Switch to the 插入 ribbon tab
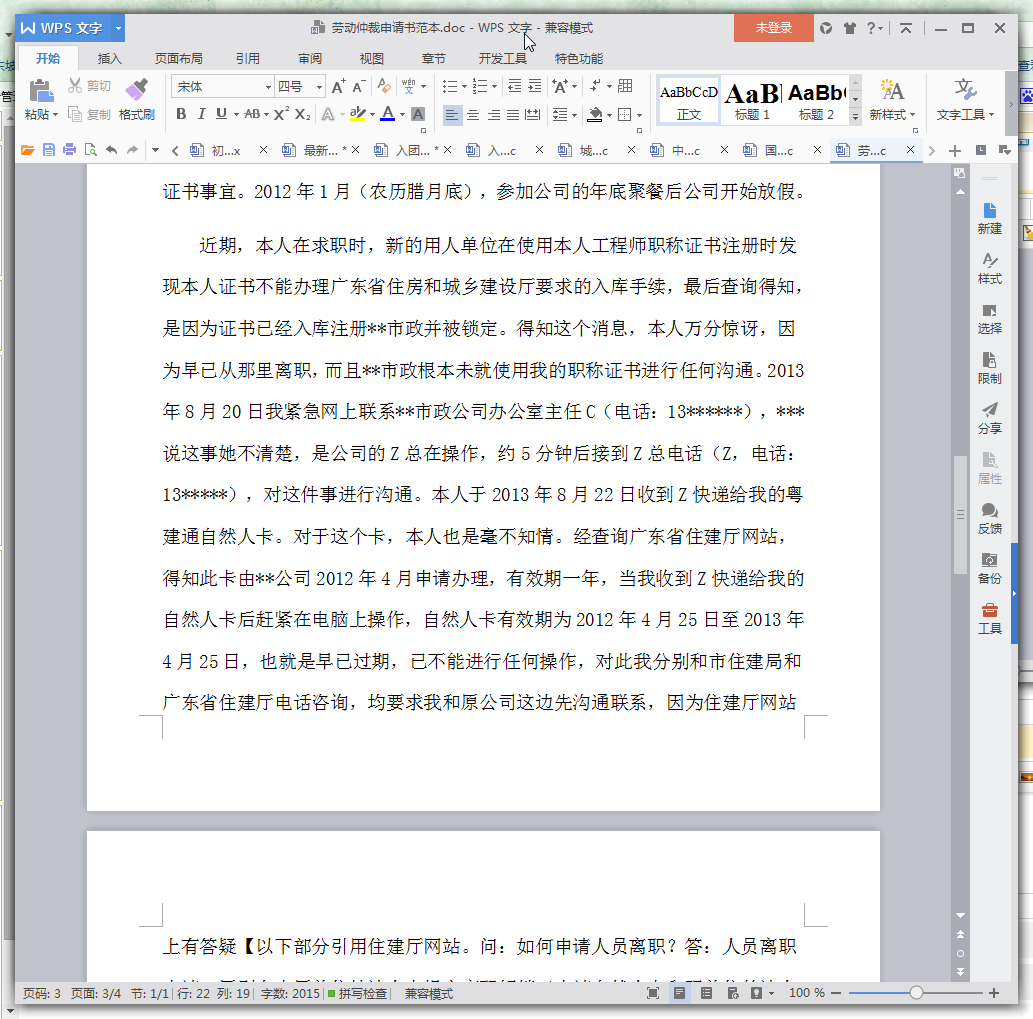Viewport: 1033px width, 1019px height. click(x=109, y=59)
